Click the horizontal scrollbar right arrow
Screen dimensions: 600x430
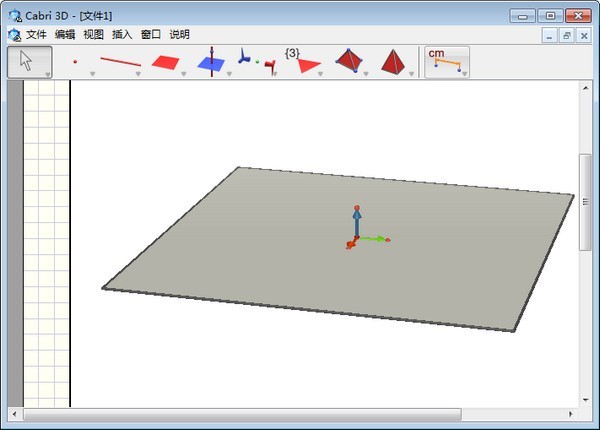pyautogui.click(x=571, y=414)
